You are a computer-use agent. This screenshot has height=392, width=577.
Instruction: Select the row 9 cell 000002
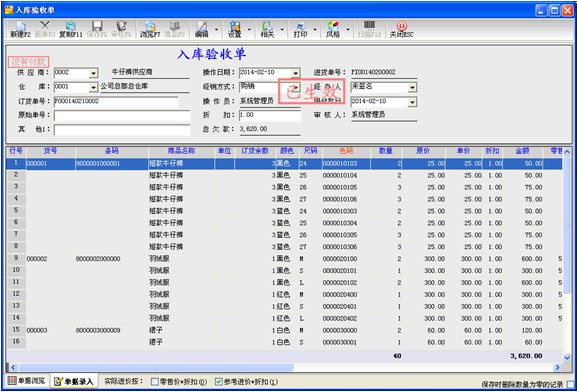click(x=50, y=259)
